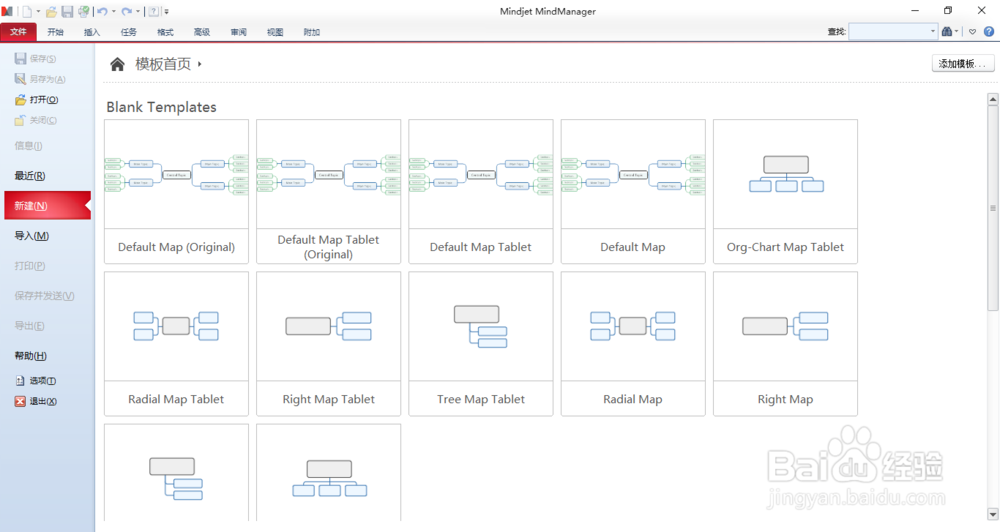Open the dropdown next to binoculars icon
Image resolution: width=1000 pixels, height=532 pixels.
coord(957,31)
